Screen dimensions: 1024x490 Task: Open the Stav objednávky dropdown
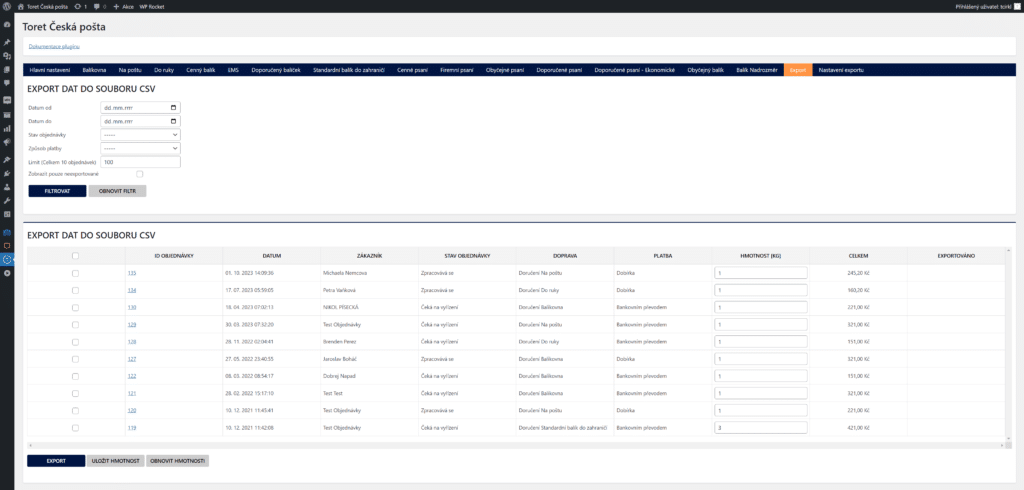[140, 135]
